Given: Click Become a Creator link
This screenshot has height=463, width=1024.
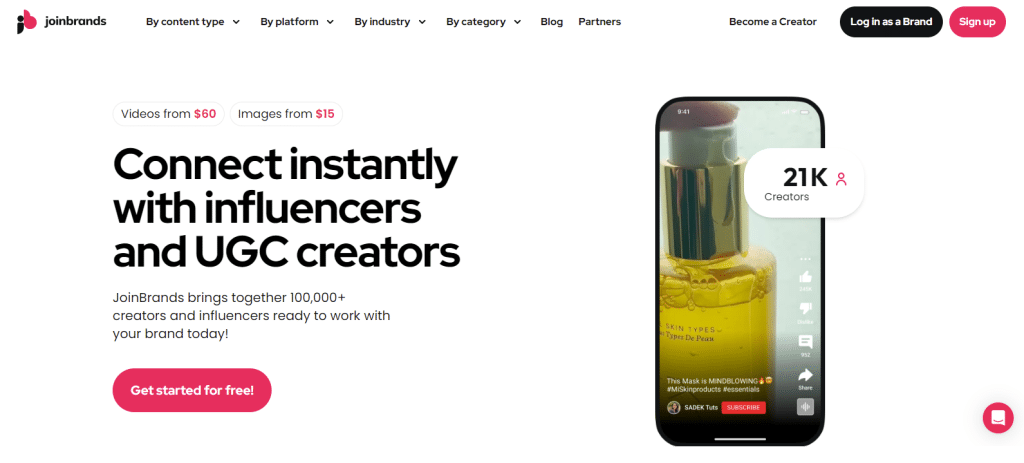Looking at the screenshot, I should pyautogui.click(x=773, y=22).
